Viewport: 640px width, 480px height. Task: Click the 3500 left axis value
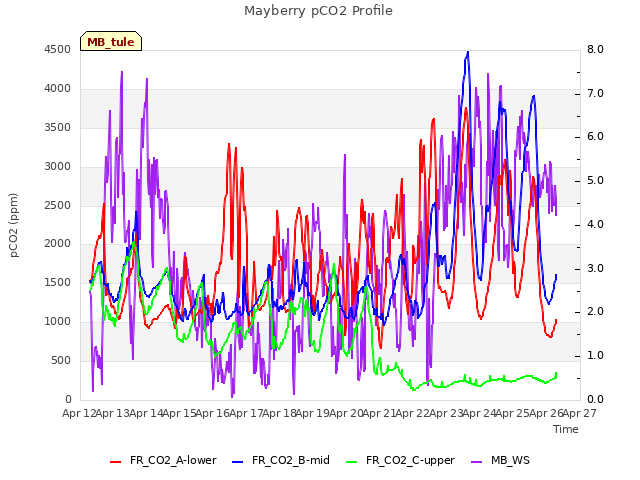coord(58,127)
